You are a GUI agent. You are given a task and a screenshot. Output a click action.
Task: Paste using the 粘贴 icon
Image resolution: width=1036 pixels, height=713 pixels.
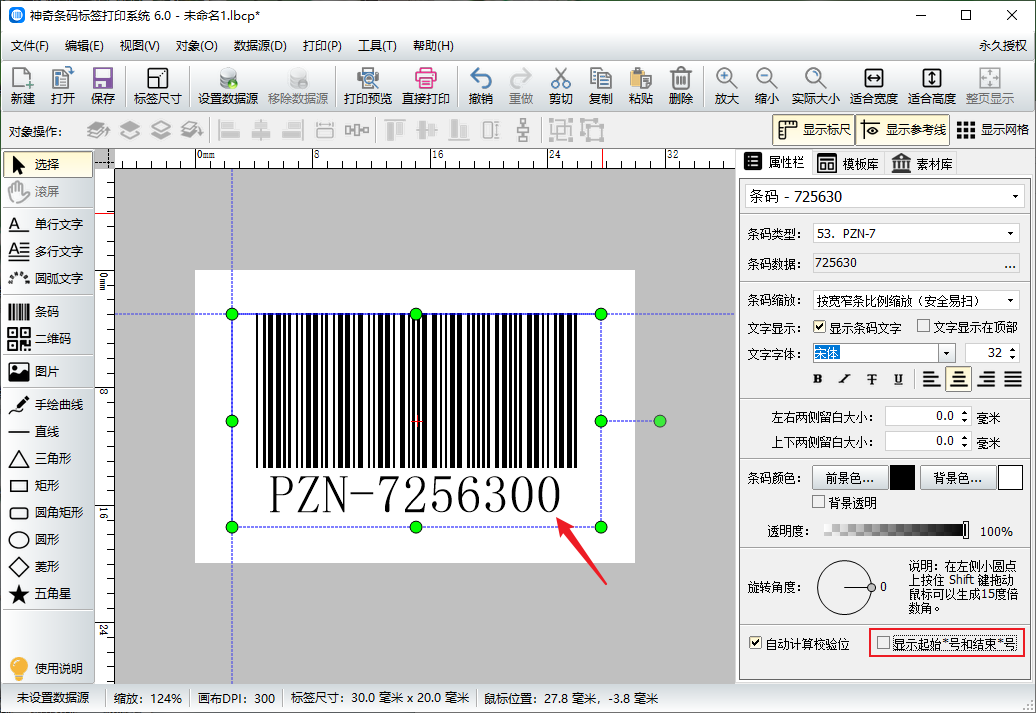640,86
